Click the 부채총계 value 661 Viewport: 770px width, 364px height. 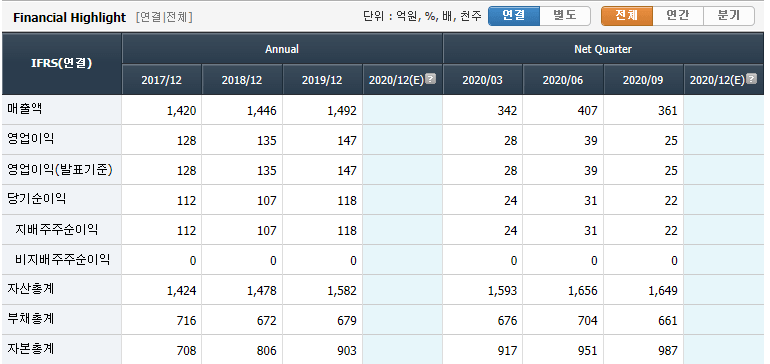(668, 320)
